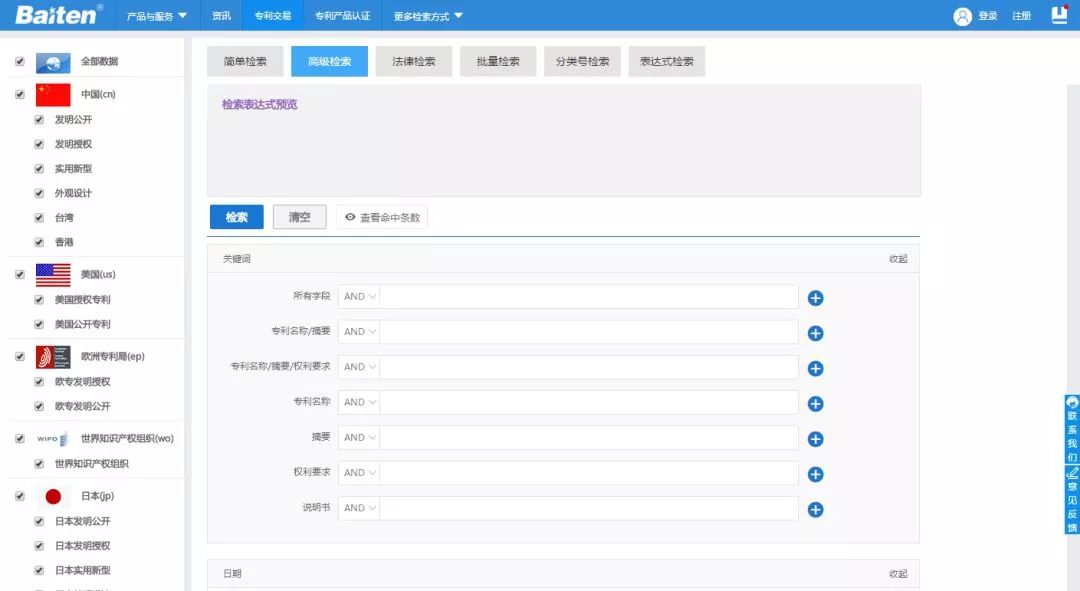
Task: Switch to the 表达式检索 tab
Action: [x=666, y=62]
